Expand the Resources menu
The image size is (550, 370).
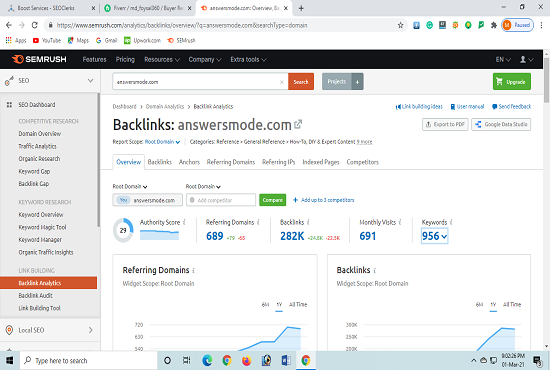162,60
